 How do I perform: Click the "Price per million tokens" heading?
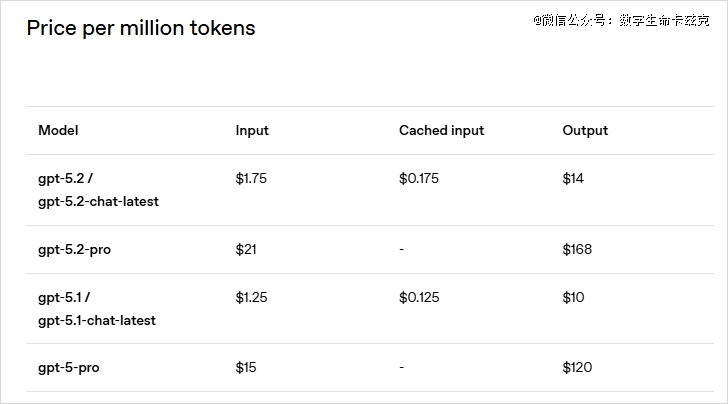click(x=140, y=28)
